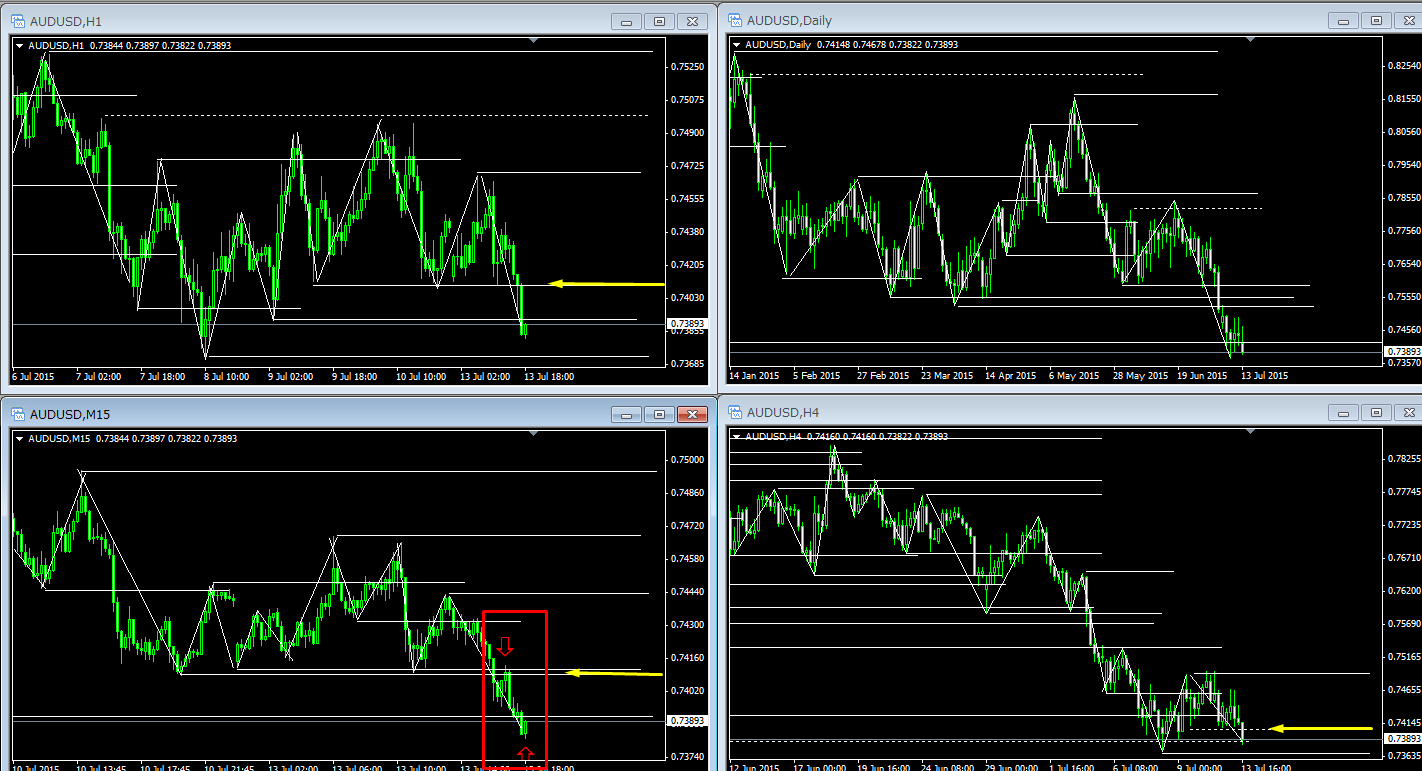Image resolution: width=1422 pixels, height=771 pixels.
Task: Maximize the AUDUSD,H1 chart window
Action: tap(659, 21)
